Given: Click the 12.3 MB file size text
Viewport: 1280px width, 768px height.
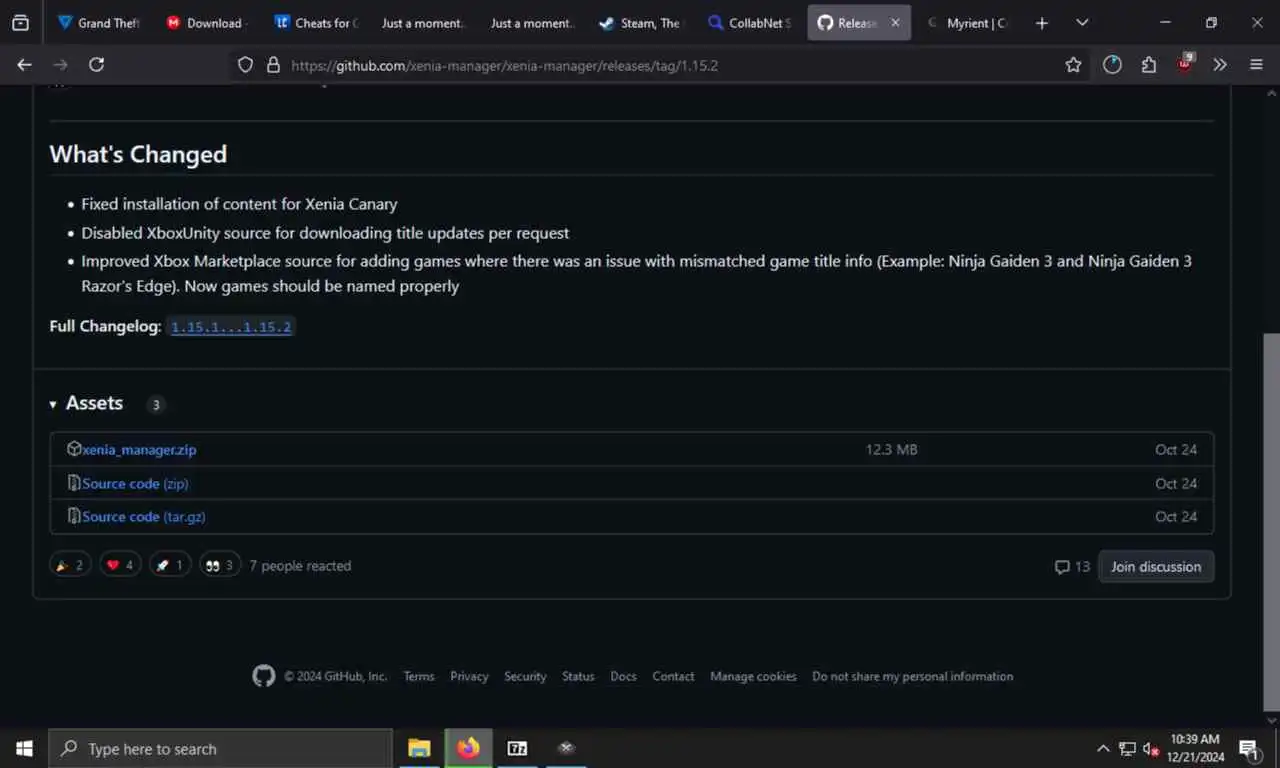Looking at the screenshot, I should (x=891, y=450).
